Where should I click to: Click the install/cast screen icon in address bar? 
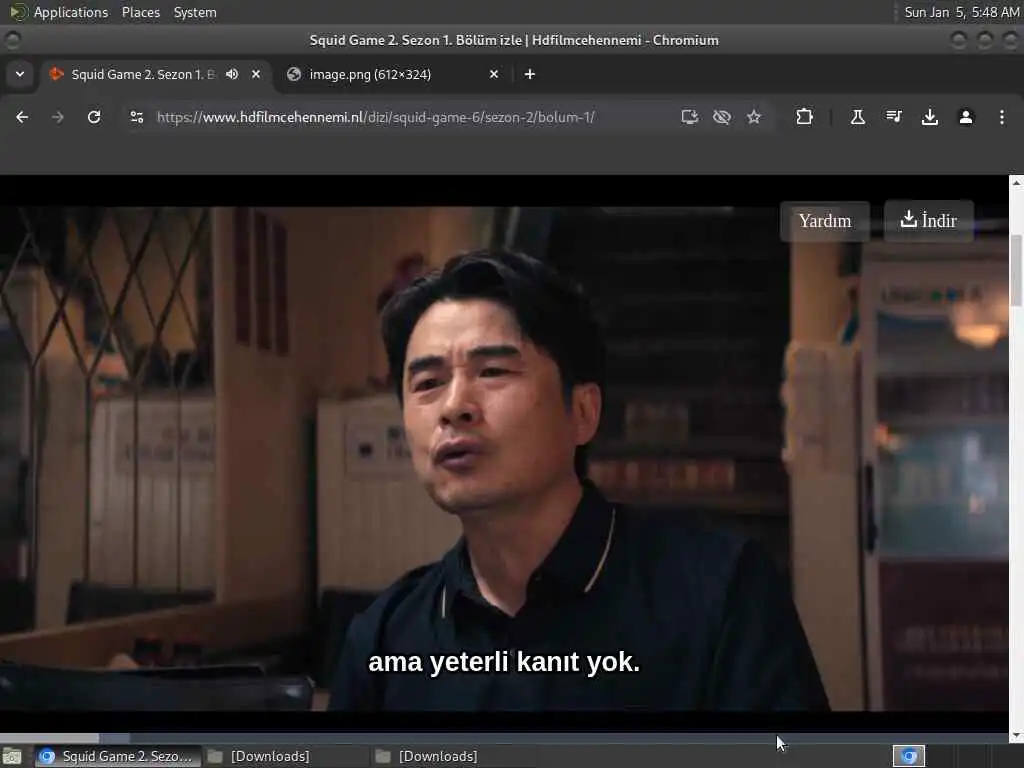690,117
